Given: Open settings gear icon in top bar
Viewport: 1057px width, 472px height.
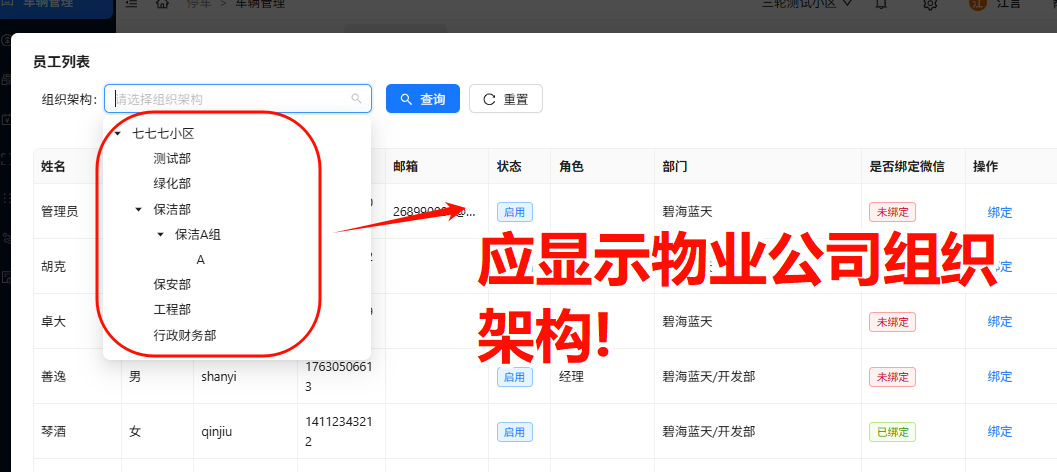Looking at the screenshot, I should tap(930, 4).
